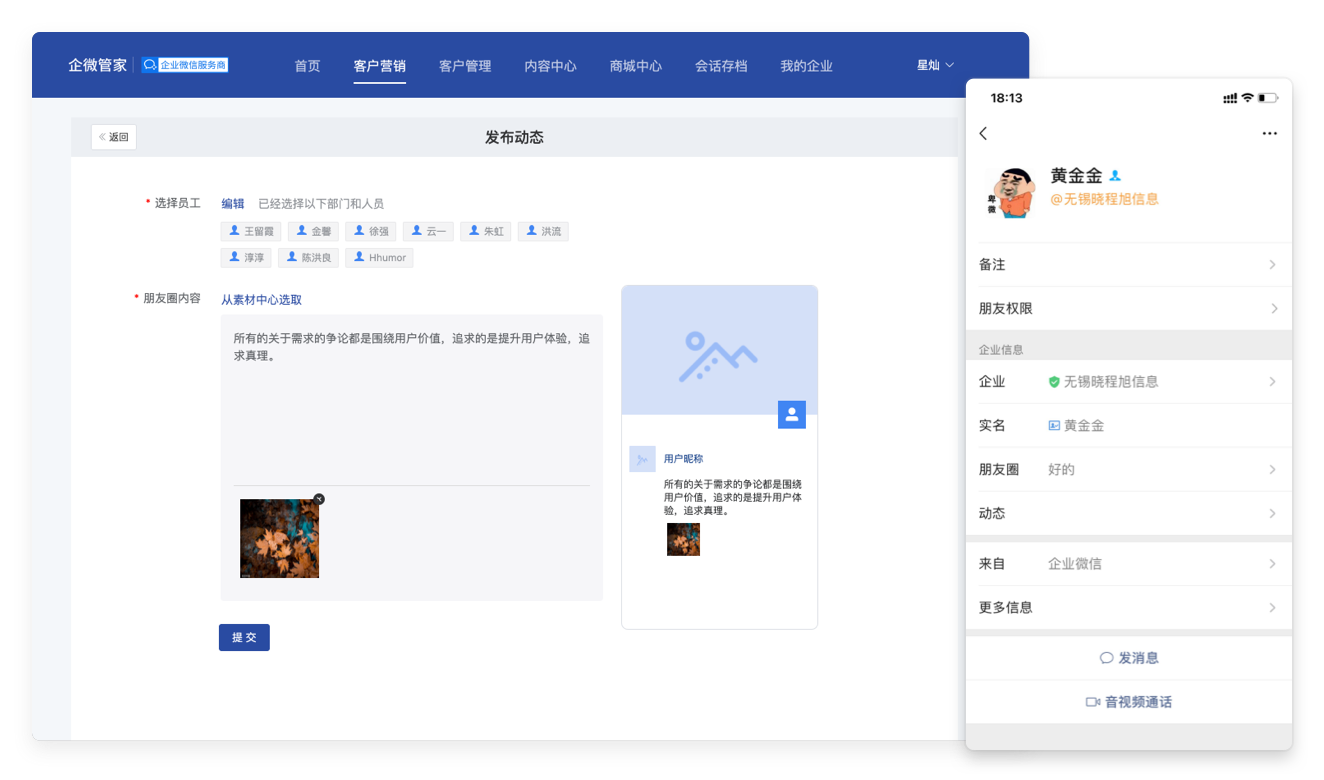Click the 企业微信服务商 badge logo

tap(185, 65)
